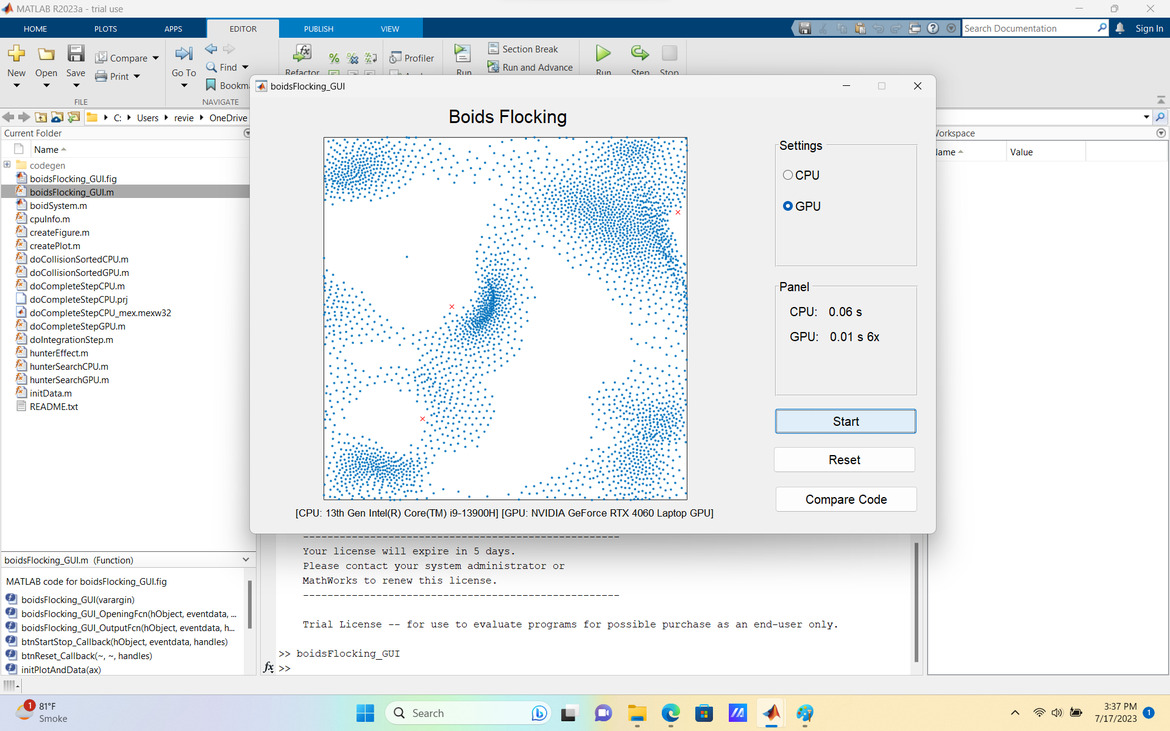This screenshot has height=731, width=1170.
Task: Open Microsoft Edge from the taskbar
Action: [670, 713]
